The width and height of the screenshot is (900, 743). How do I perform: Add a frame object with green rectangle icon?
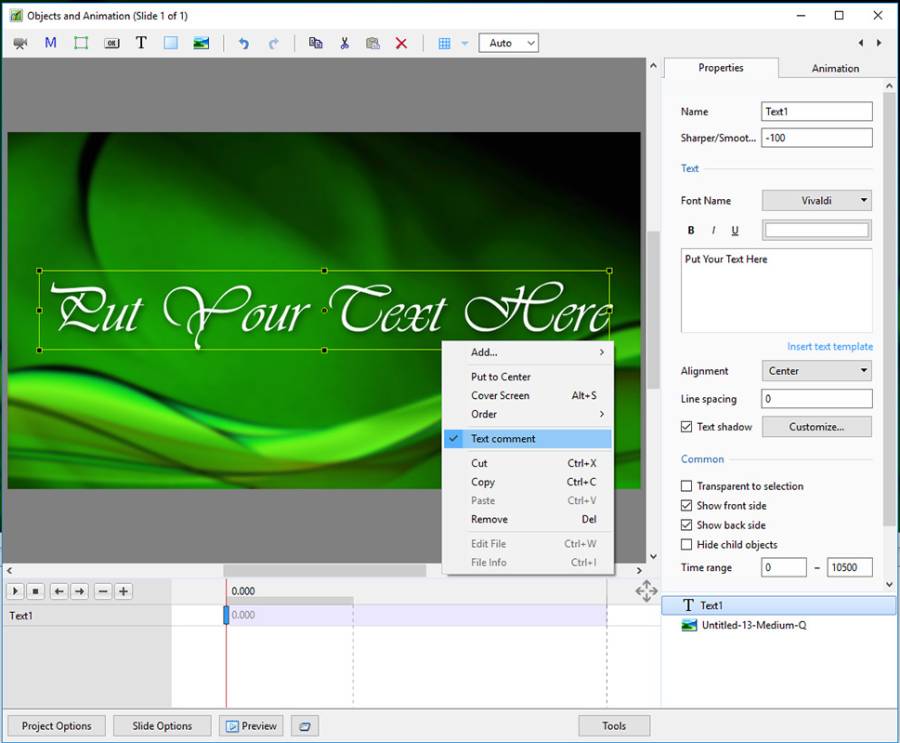tap(81, 43)
